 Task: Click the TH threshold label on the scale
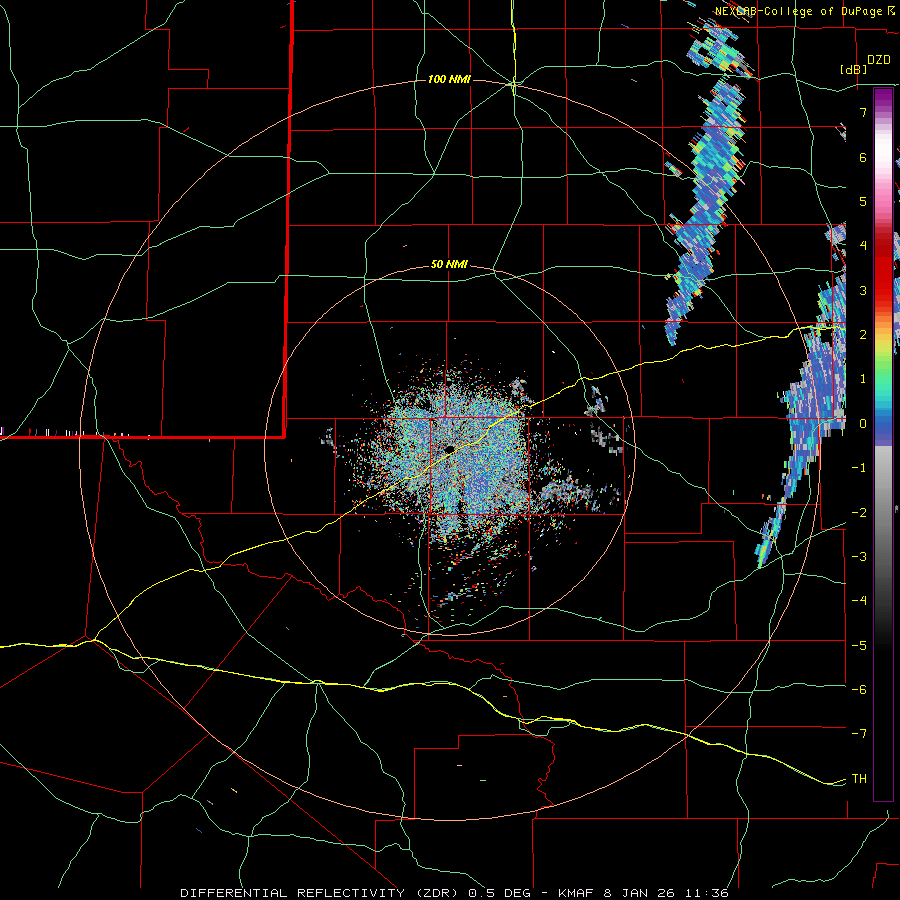click(859, 779)
